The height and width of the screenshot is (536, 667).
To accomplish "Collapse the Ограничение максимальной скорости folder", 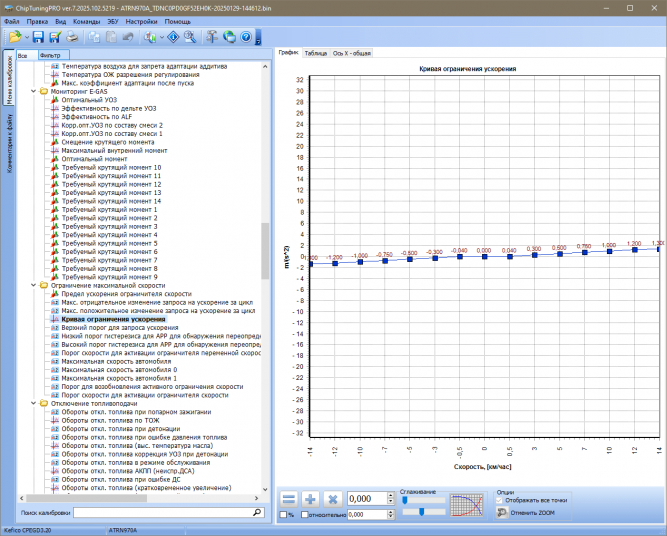I will (x=34, y=285).
